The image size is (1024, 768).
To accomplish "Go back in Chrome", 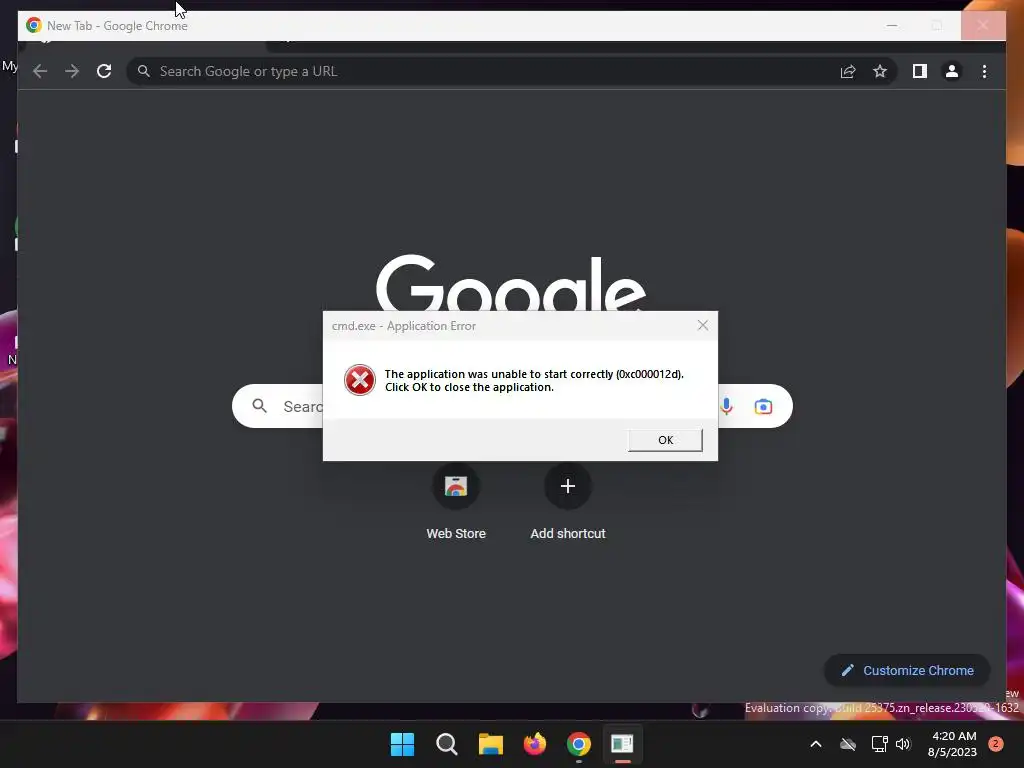I will click(x=40, y=71).
